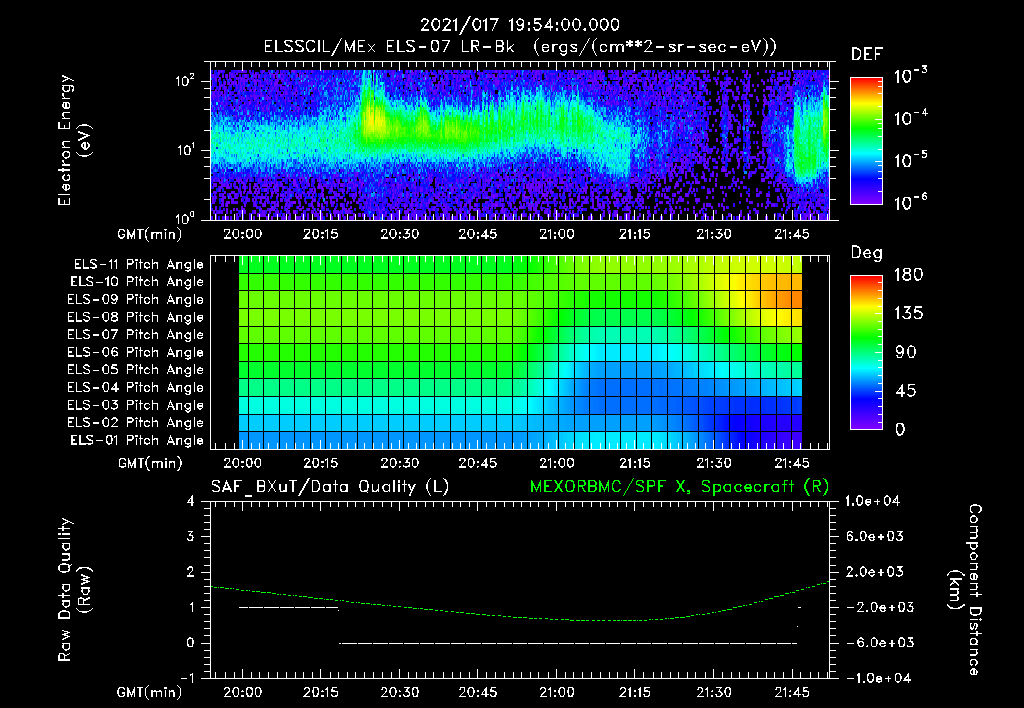Select the timestamp title 2021/017 19:54:00.000
1024x708 pixels.
point(520,25)
